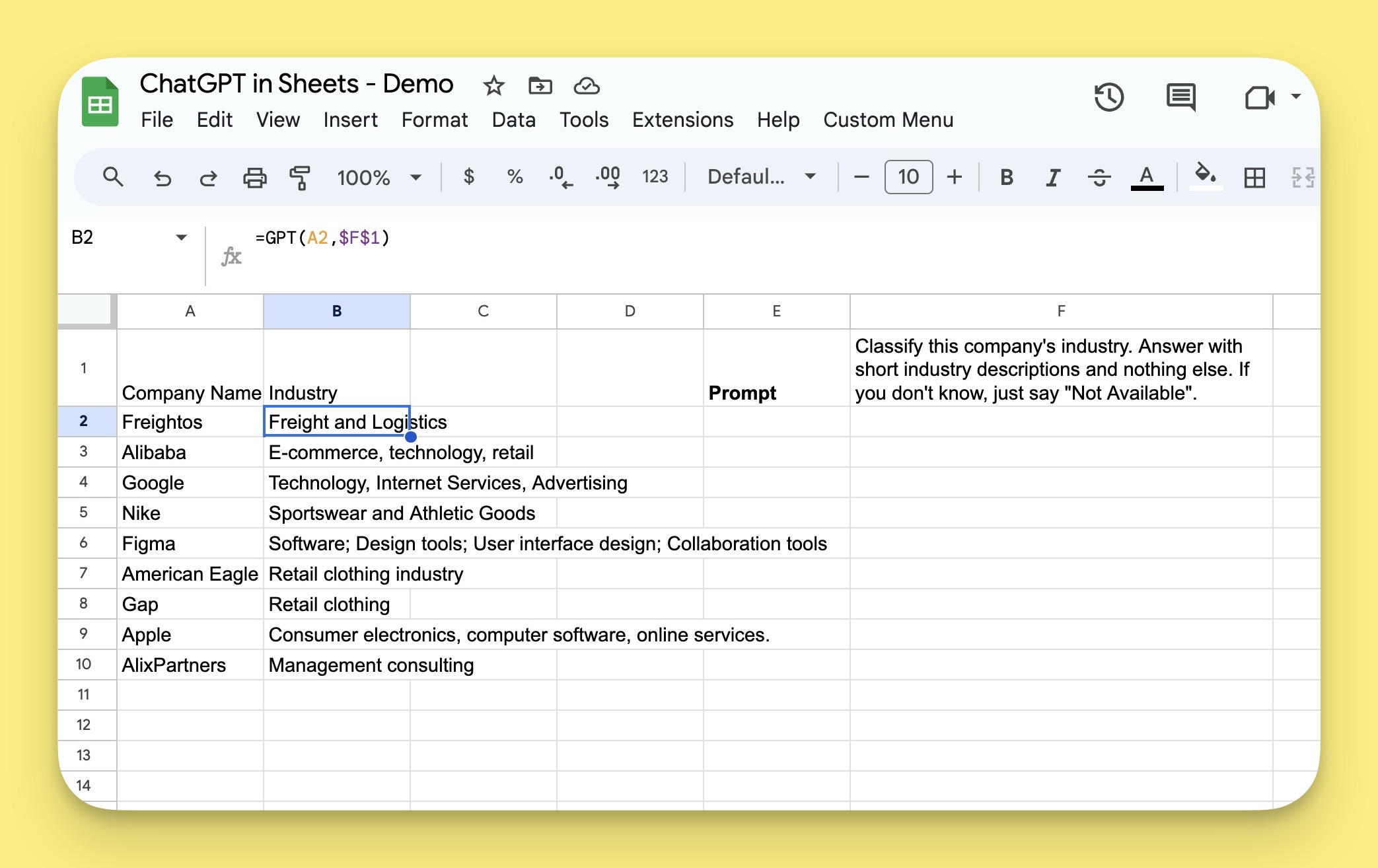Click the cell with E-commerce, technology, retail
Viewport: 1378px width, 868px height.
(337, 452)
